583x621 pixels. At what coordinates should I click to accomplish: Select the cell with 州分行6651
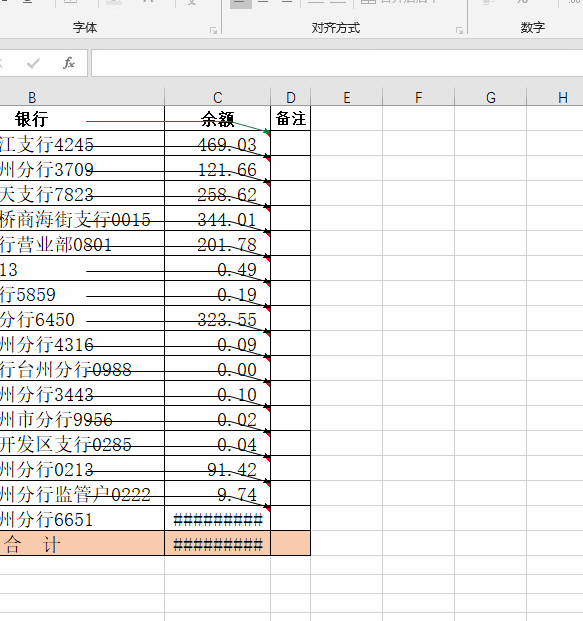pyautogui.click(x=82, y=518)
